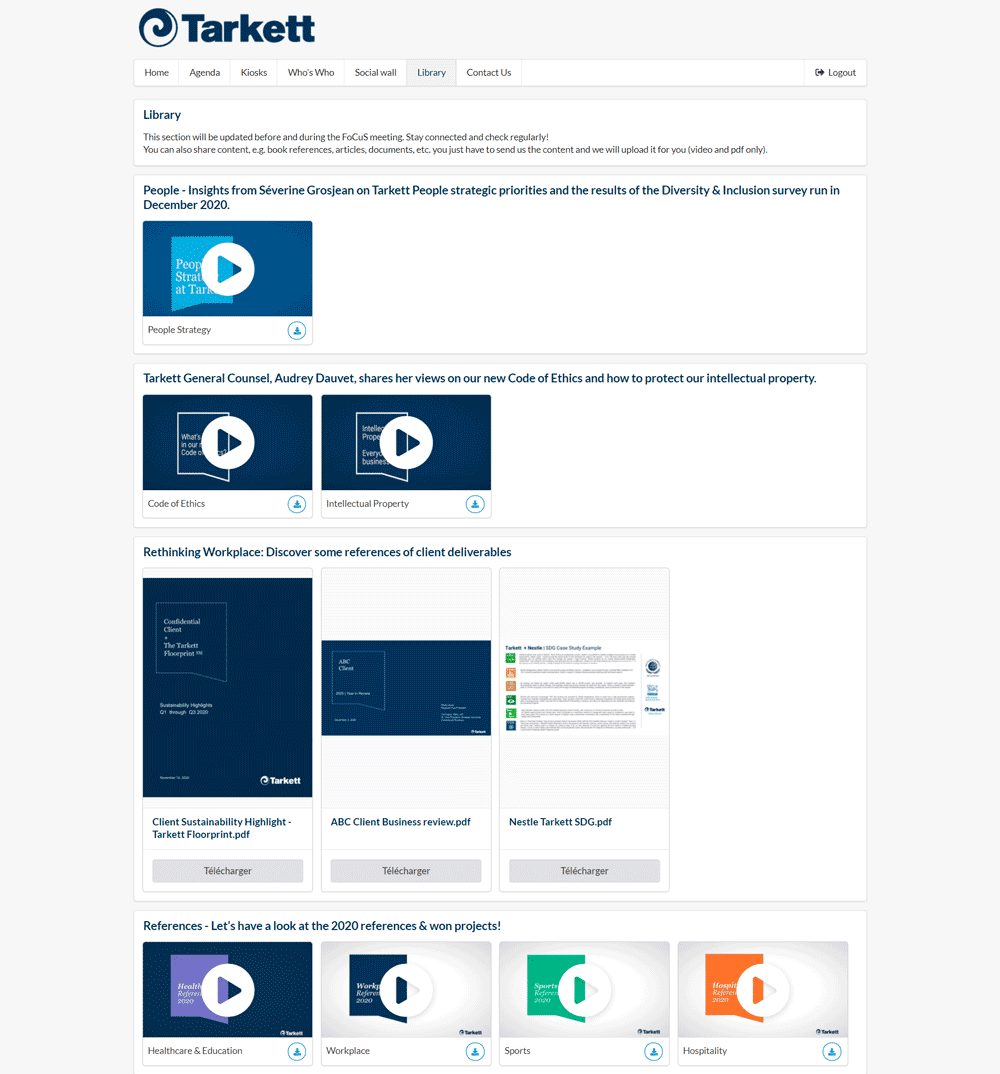This screenshot has height=1074, width=1000.
Task: Download the Sports references video
Action: (653, 1052)
